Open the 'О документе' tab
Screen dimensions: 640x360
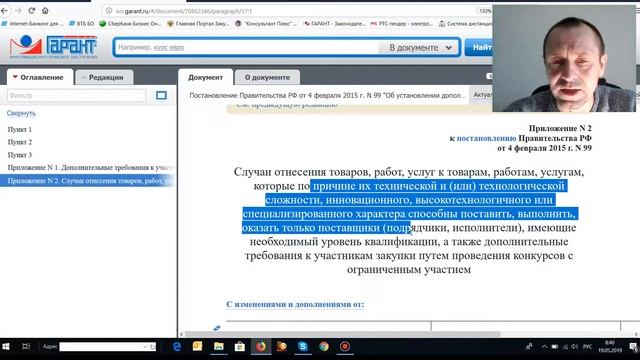point(267,77)
